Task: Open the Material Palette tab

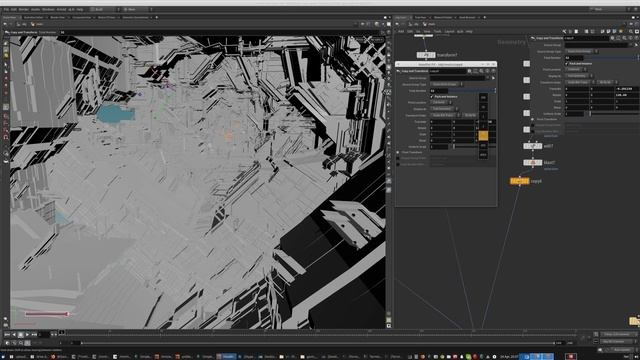Action: pyautogui.click(x=443, y=18)
